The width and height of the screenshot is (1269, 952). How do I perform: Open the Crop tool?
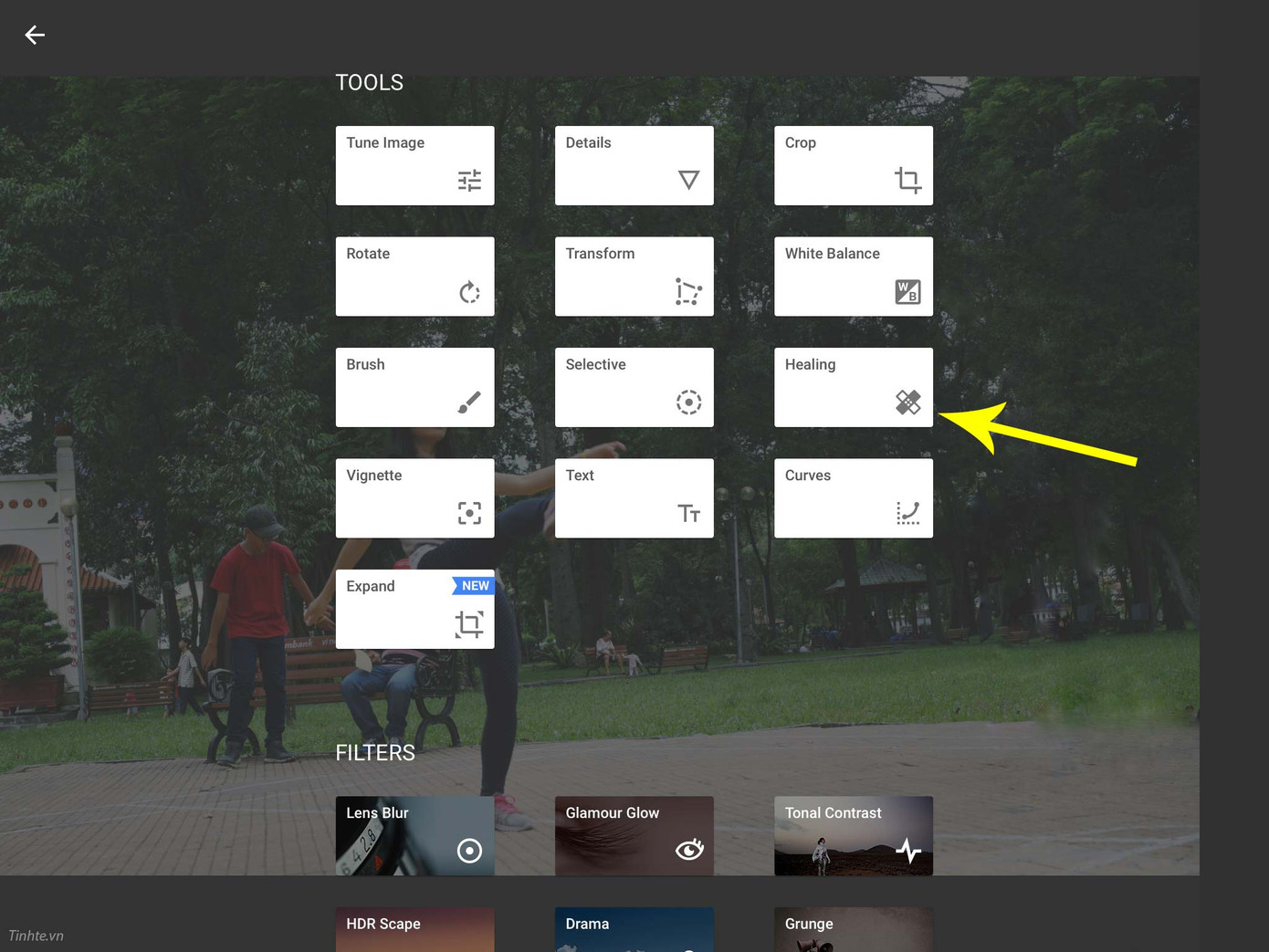click(x=853, y=165)
